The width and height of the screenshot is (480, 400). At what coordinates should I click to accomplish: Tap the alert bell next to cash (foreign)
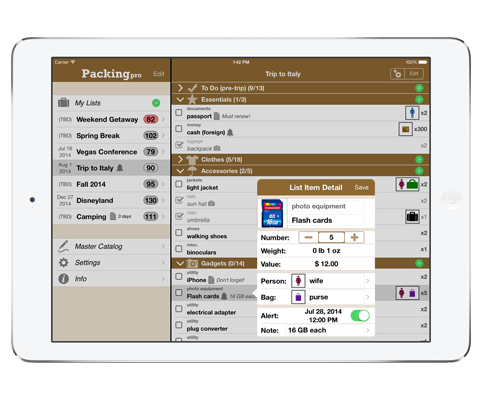[x=230, y=133]
